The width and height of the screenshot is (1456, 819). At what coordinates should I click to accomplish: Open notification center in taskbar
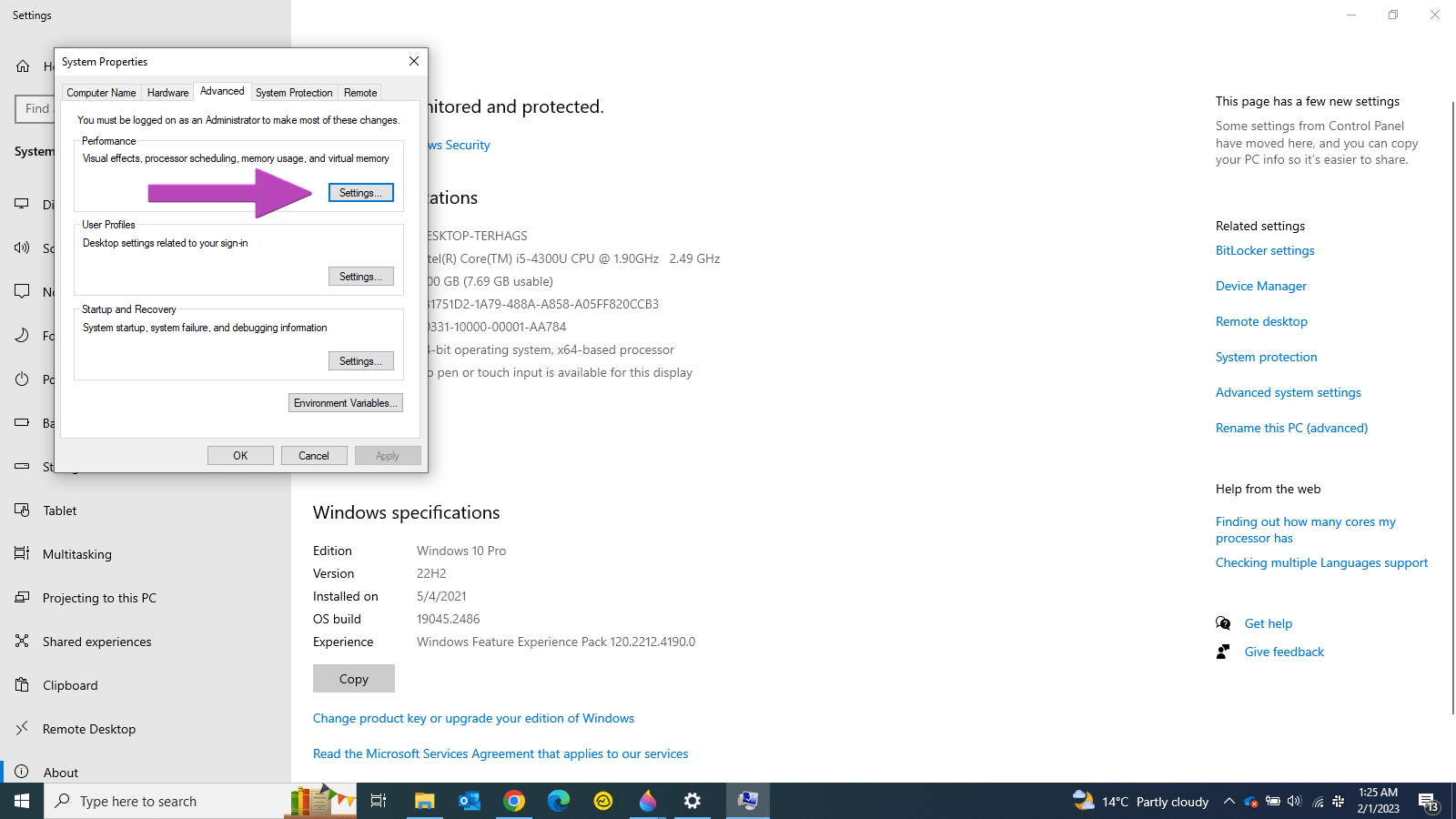[x=1429, y=802]
